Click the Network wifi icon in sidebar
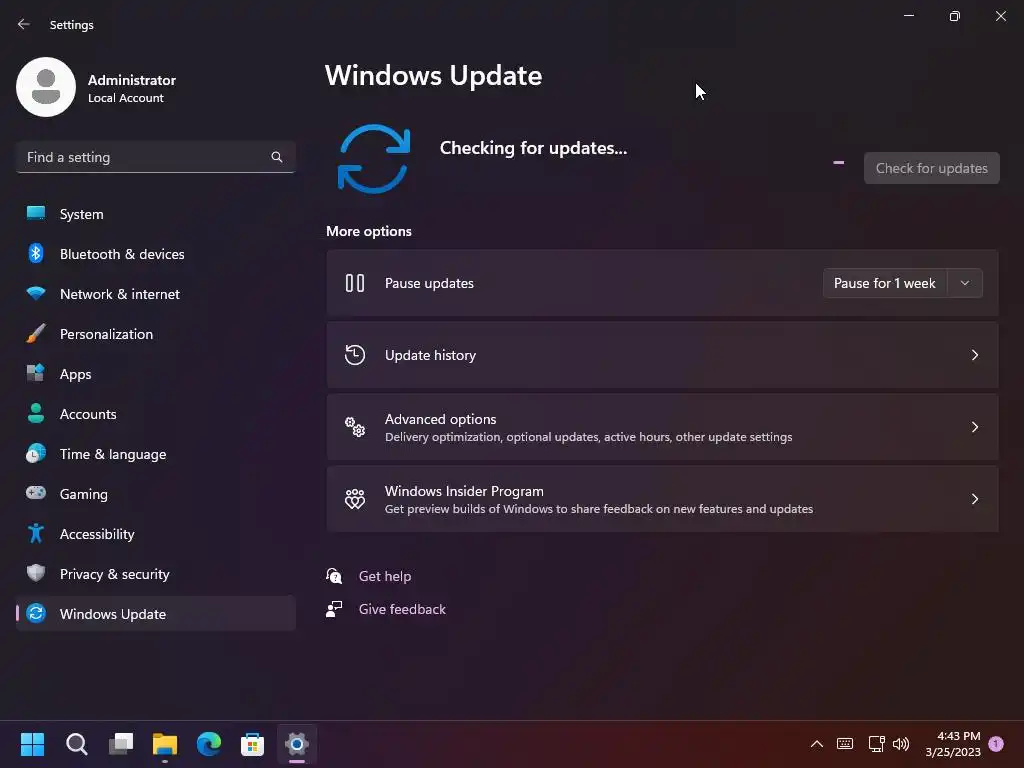Viewport: 1024px width, 768px height. pyautogui.click(x=36, y=293)
